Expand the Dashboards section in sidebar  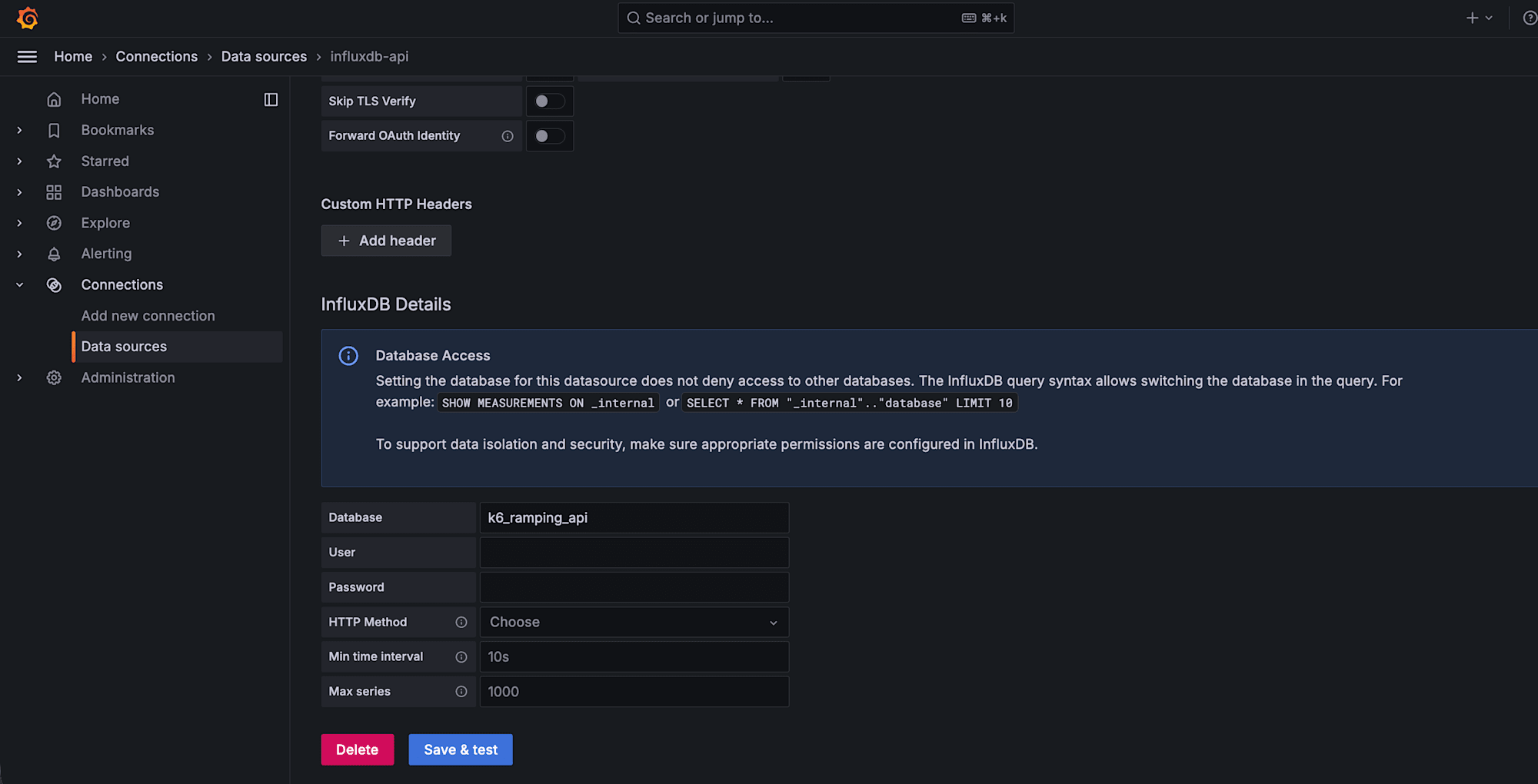click(19, 192)
